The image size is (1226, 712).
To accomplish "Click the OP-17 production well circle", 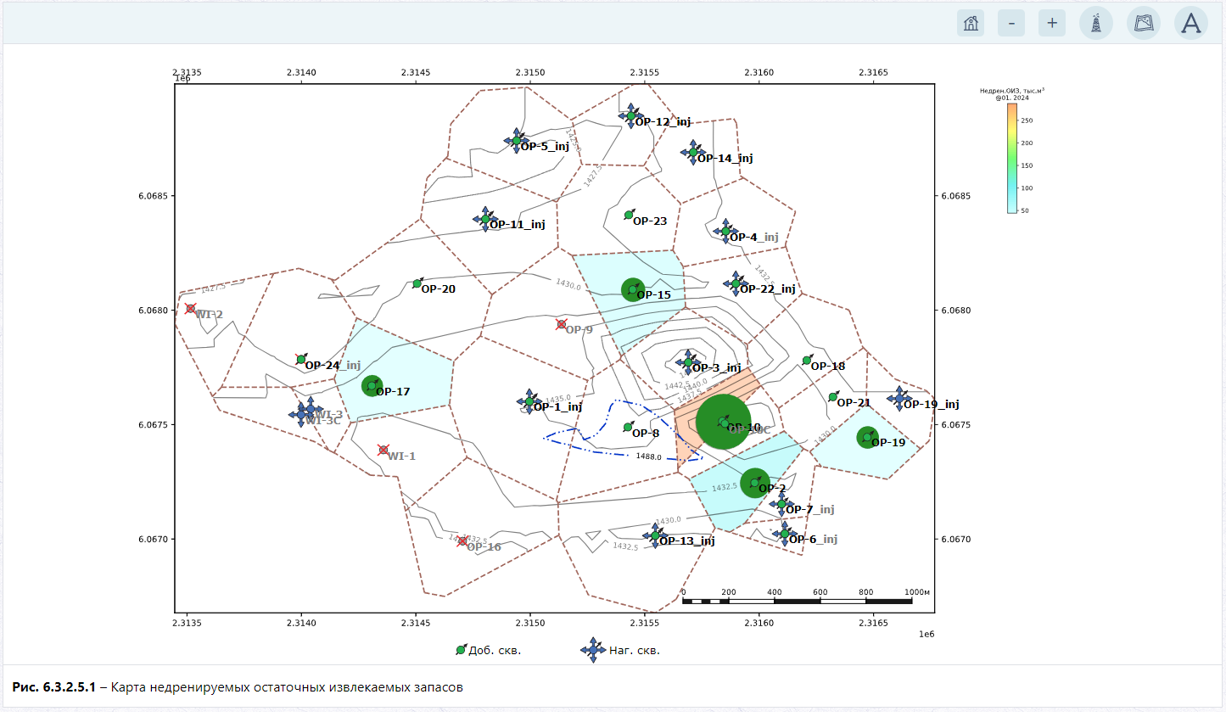I will coord(372,385).
